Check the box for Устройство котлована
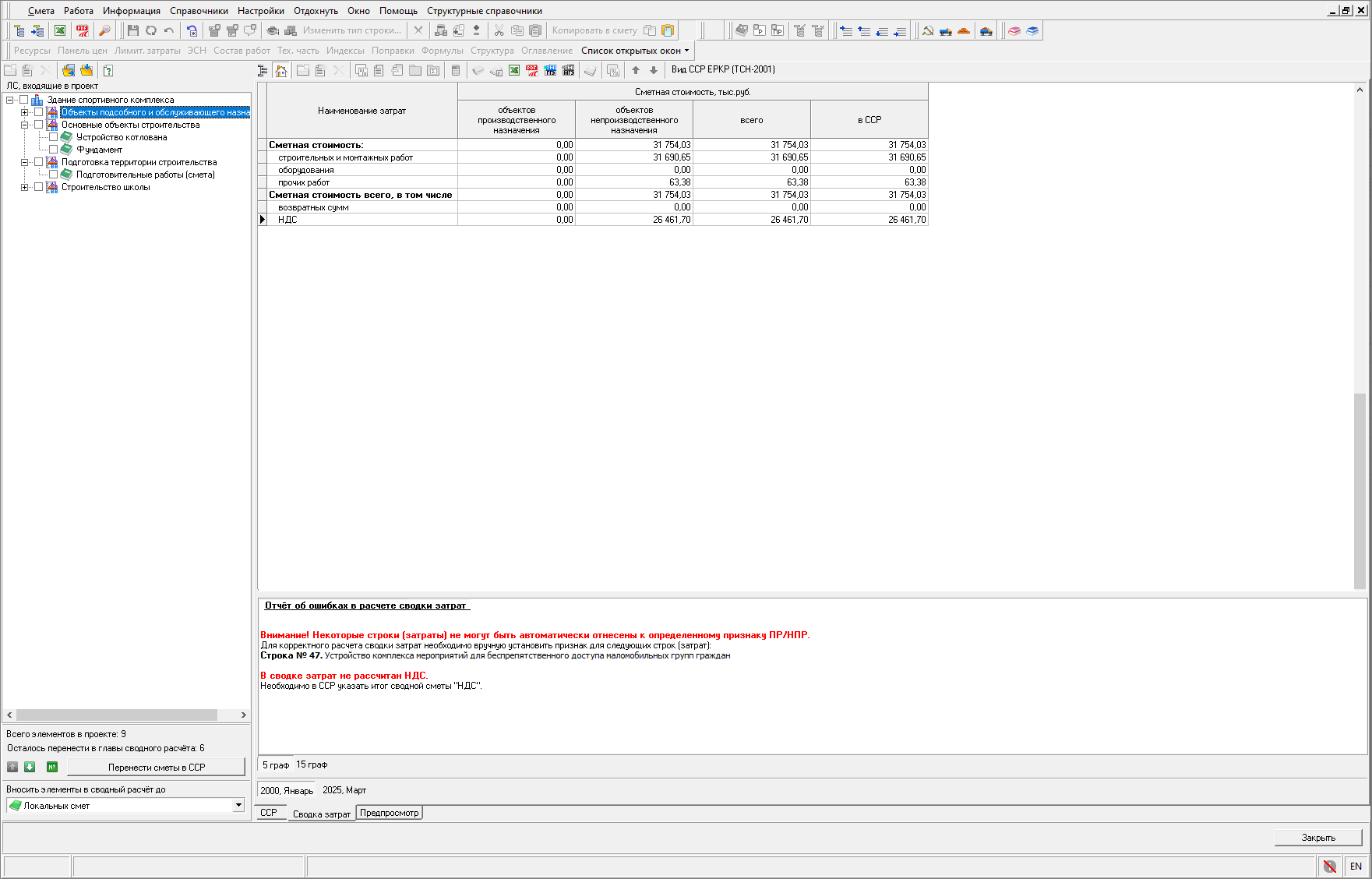 point(53,137)
